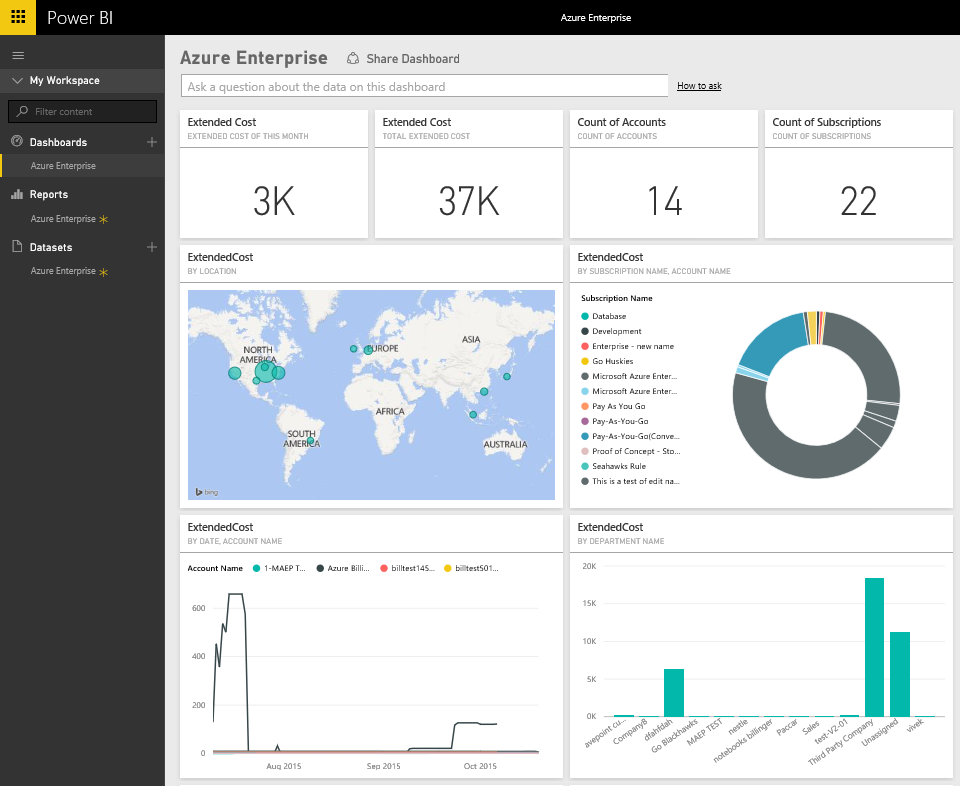Click the Datasets page icon
Viewport: 962px width, 794px height.
[x=17, y=247]
